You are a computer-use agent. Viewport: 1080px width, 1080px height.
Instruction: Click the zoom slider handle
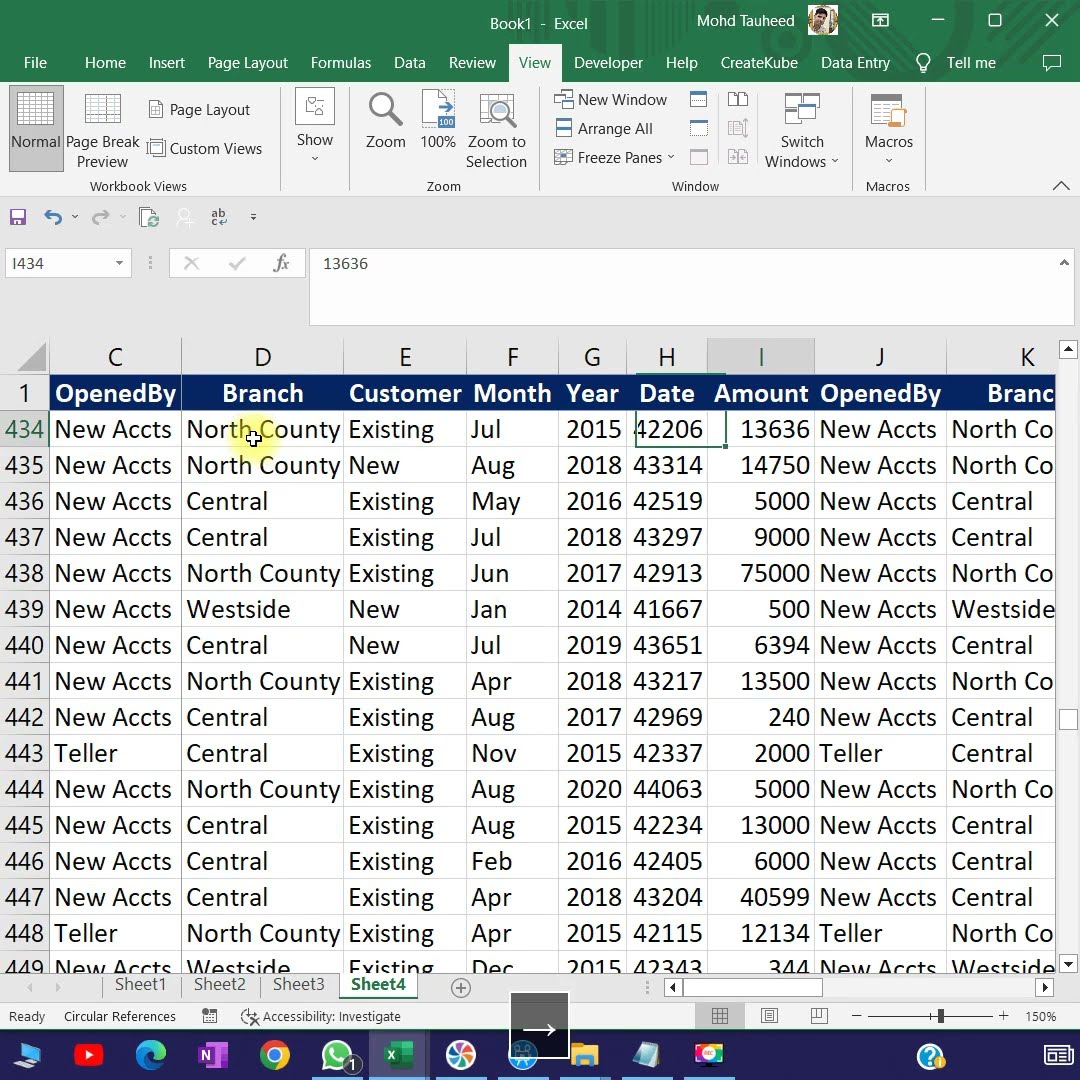[940, 1016]
